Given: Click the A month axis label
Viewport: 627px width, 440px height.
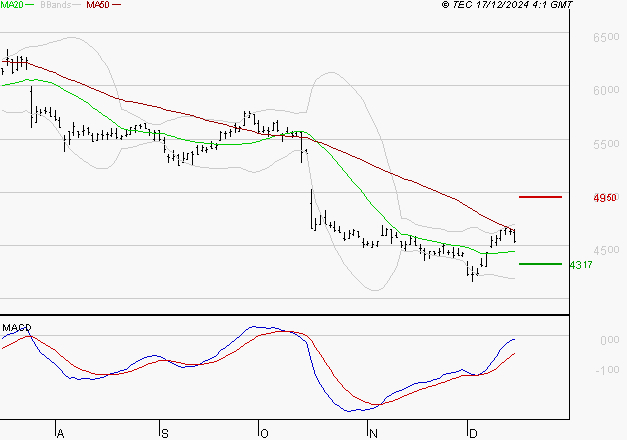Looking at the screenshot, I should (60, 433).
